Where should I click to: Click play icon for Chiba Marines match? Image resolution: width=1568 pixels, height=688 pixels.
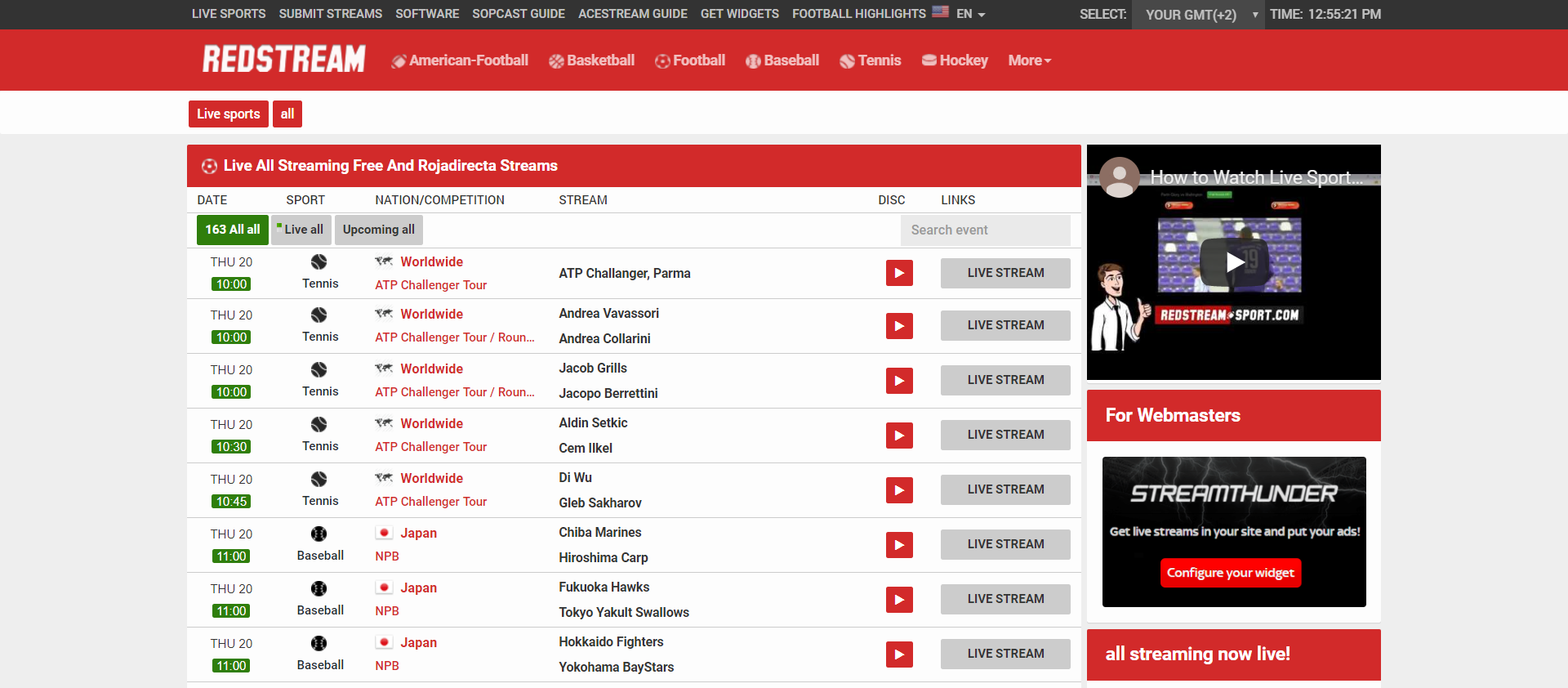click(899, 545)
